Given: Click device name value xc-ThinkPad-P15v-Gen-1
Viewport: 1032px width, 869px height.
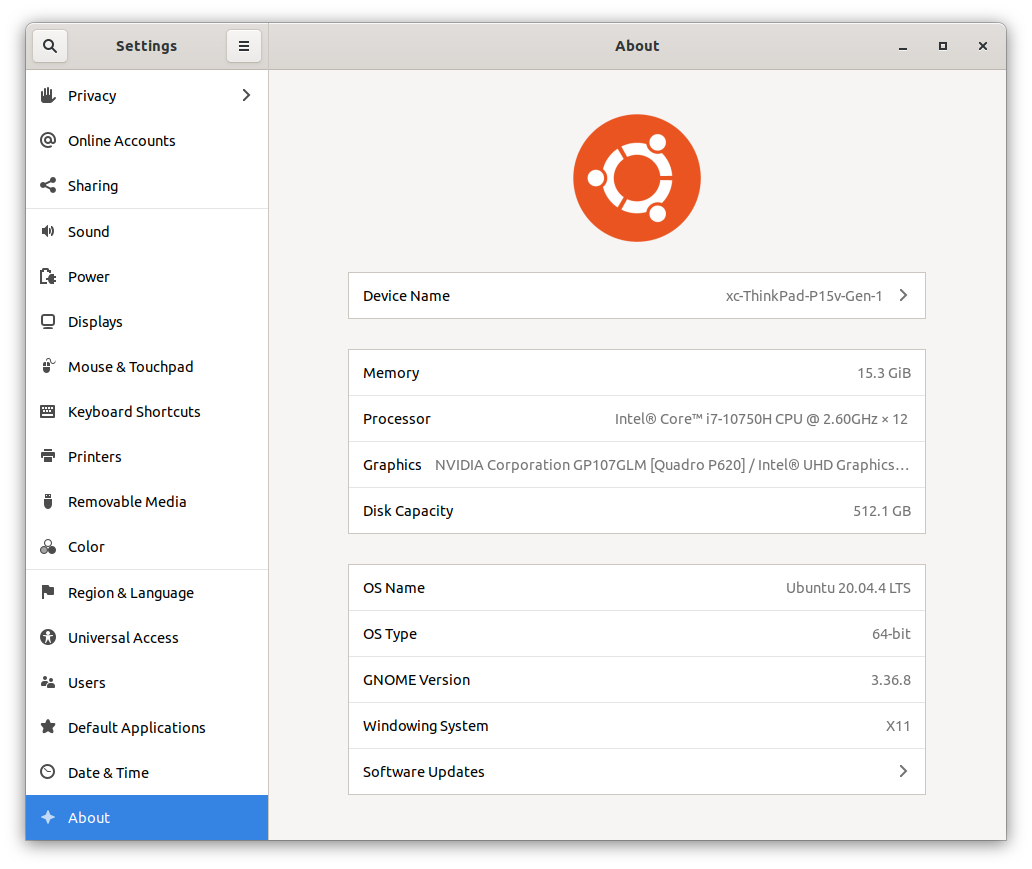Looking at the screenshot, I should (x=804, y=296).
